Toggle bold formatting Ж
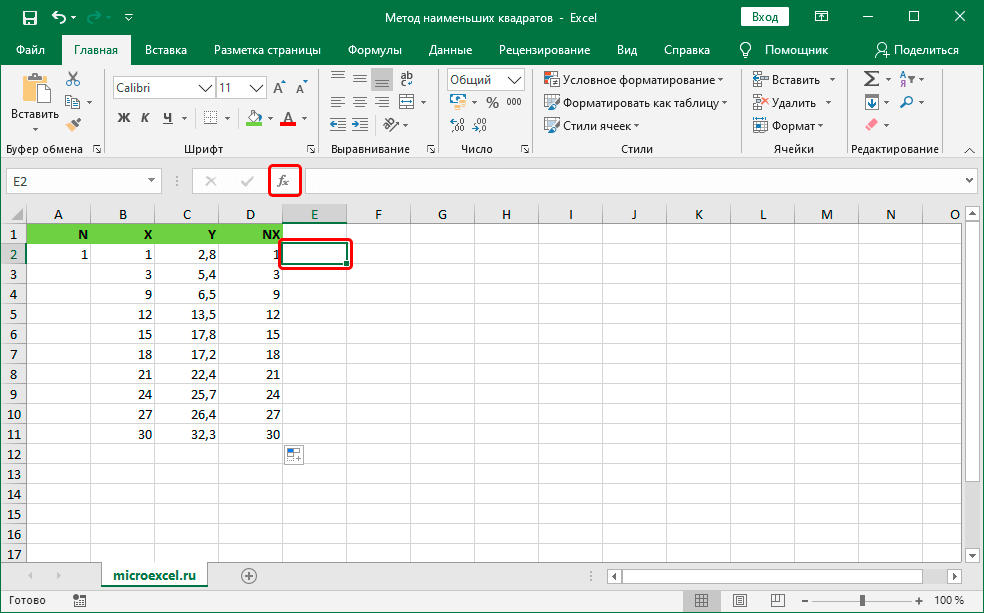984x613 pixels. (x=124, y=118)
